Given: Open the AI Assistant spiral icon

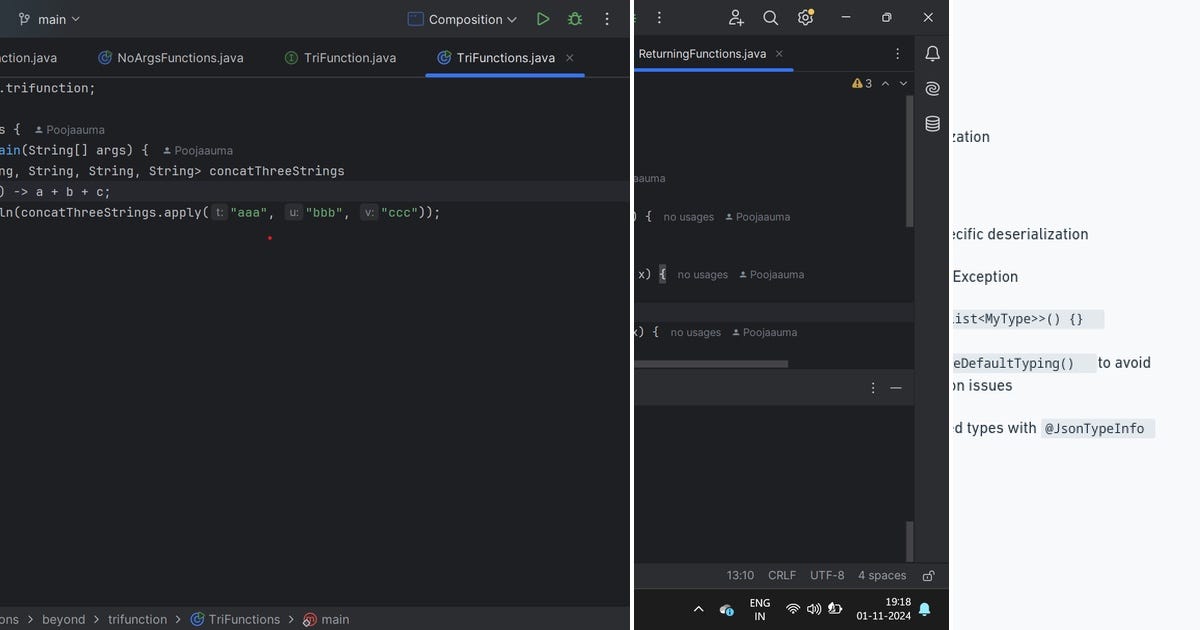Looking at the screenshot, I should coord(932,89).
